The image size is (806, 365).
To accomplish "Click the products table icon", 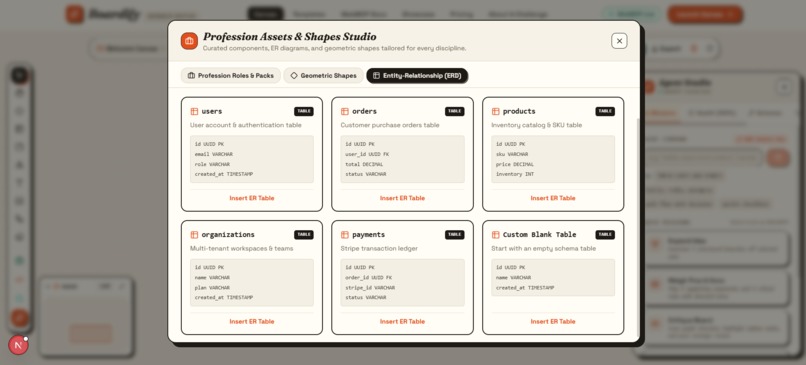I will pyautogui.click(x=496, y=112).
